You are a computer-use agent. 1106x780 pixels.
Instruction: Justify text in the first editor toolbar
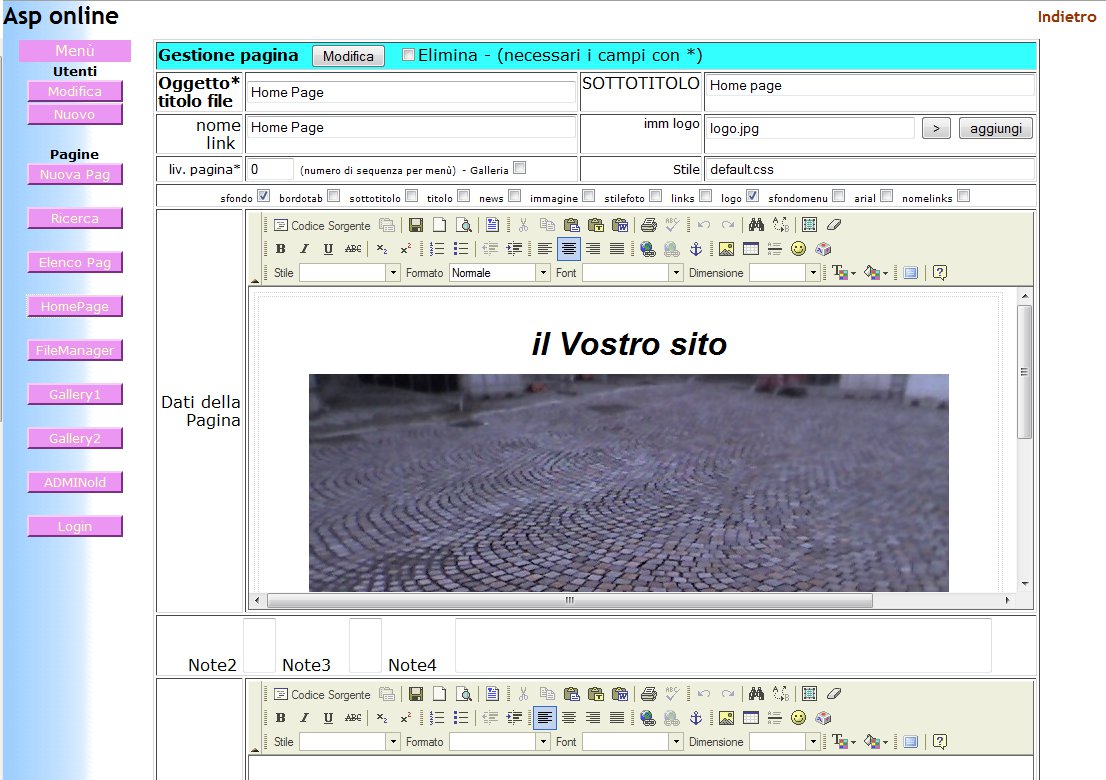[616, 249]
